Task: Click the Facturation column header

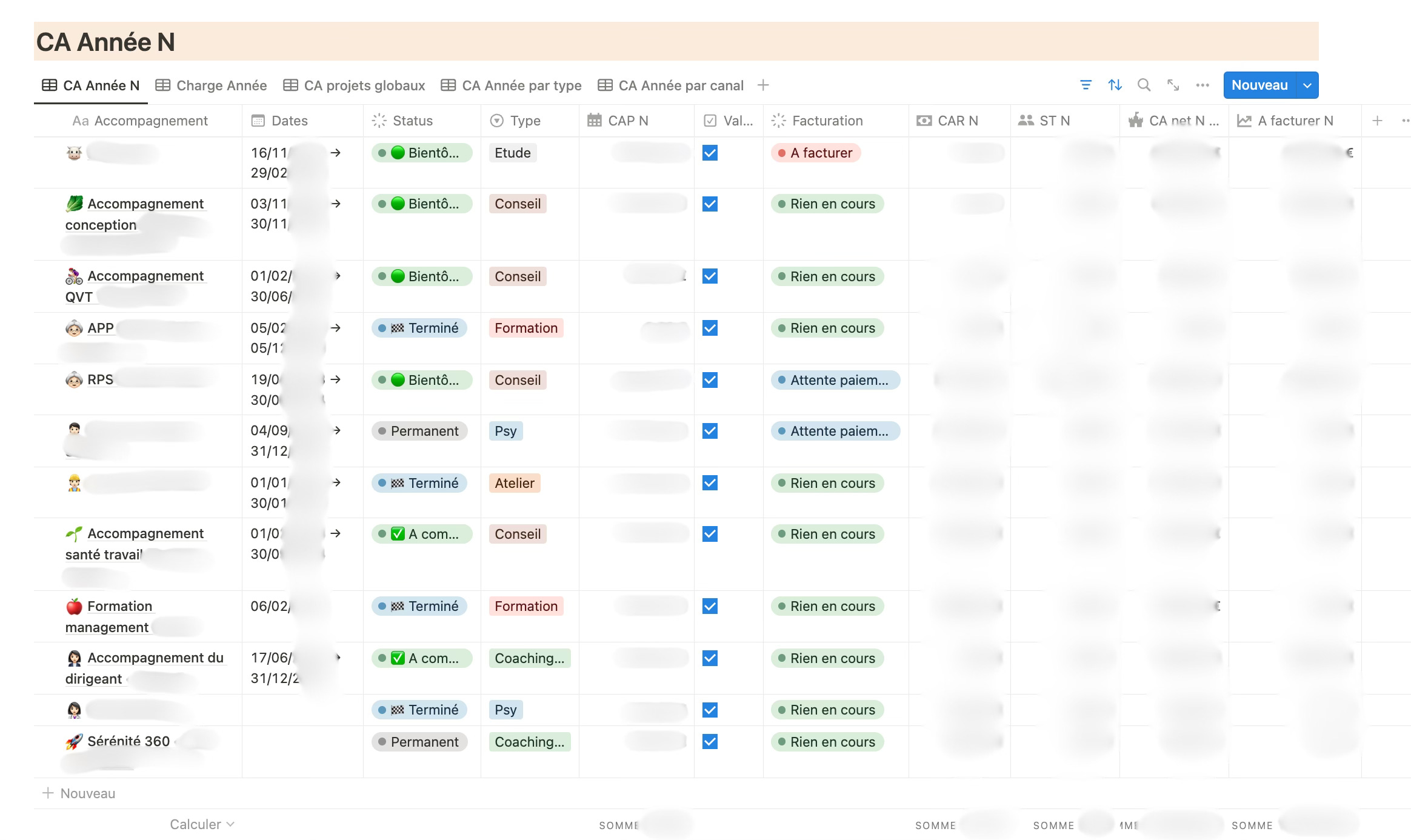Action: point(827,121)
